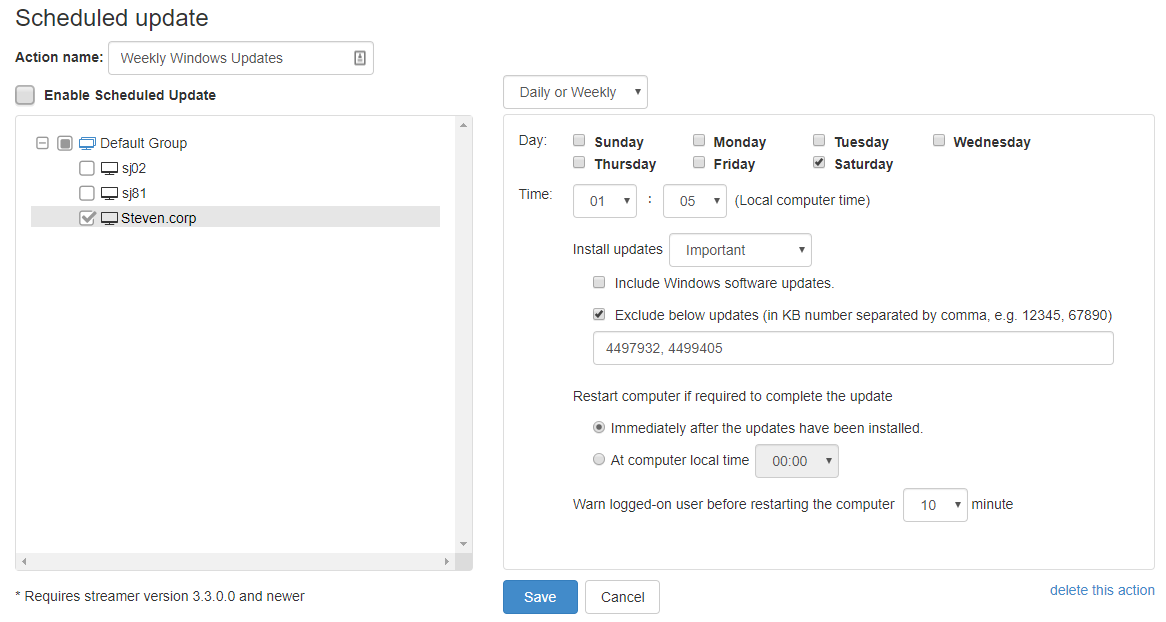Click the Steven.corp computer icon
The image size is (1166, 622).
pos(109,218)
